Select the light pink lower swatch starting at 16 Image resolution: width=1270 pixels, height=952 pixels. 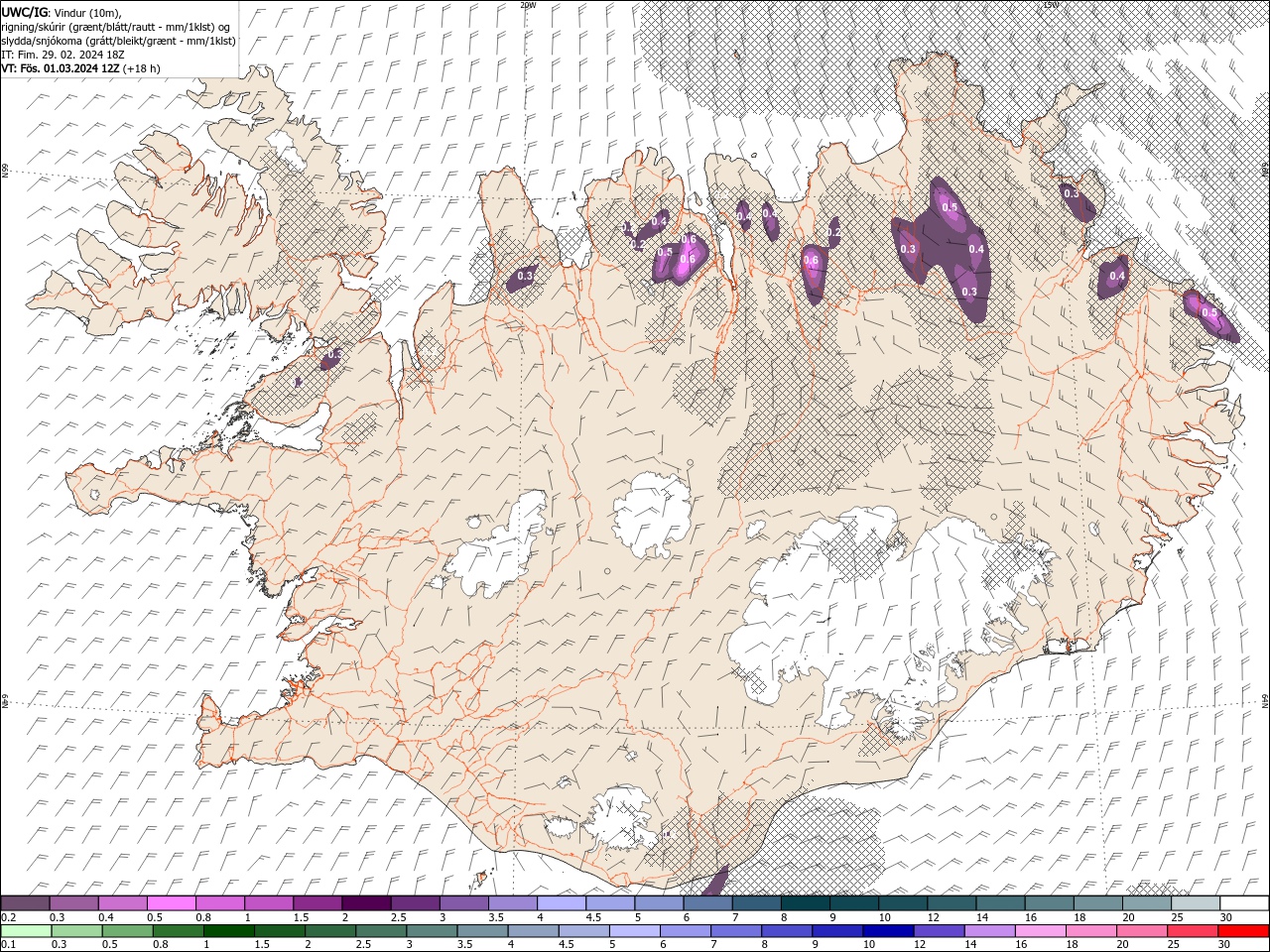pyautogui.click(x=1039, y=930)
